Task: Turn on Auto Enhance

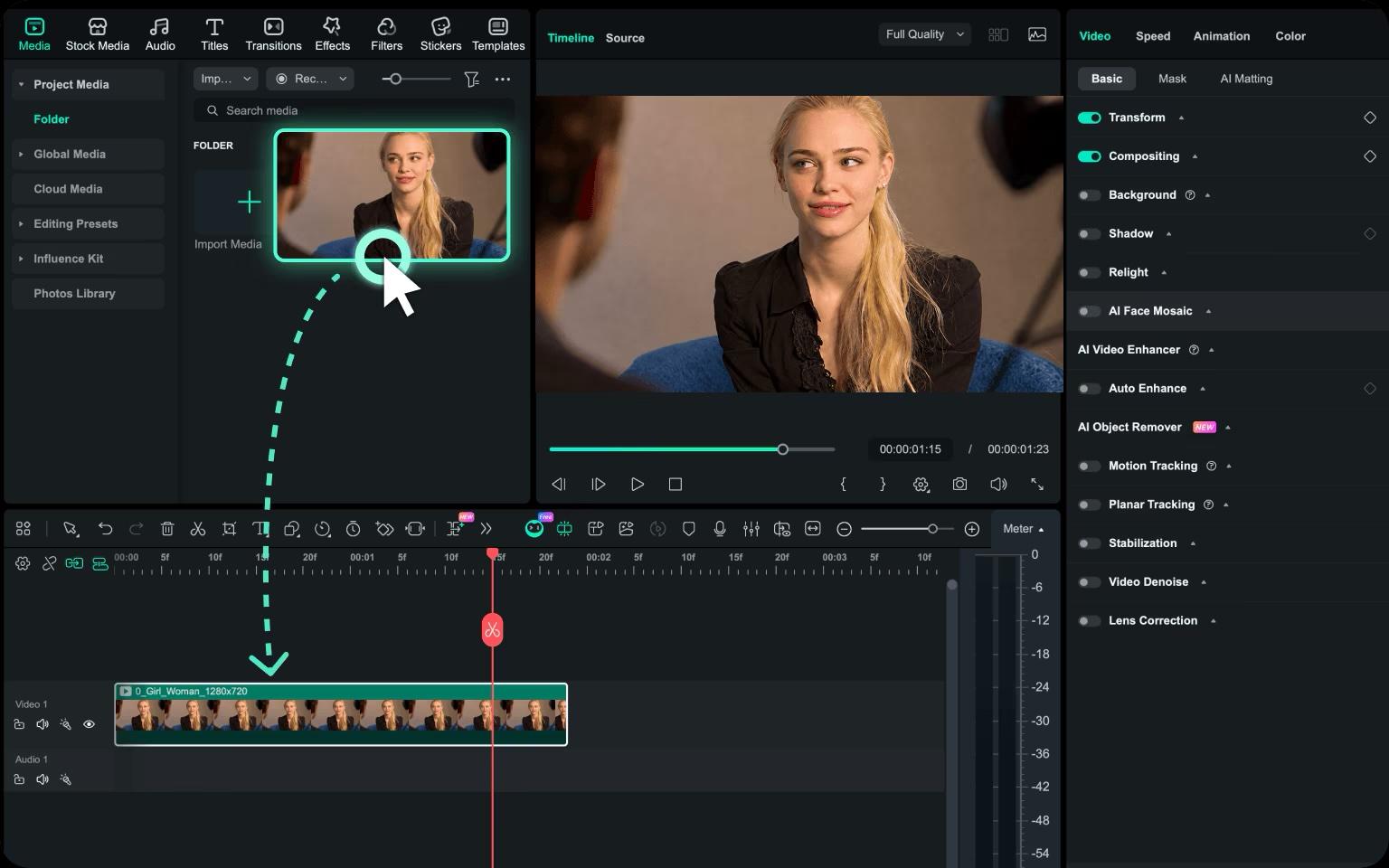Action: pos(1090,389)
